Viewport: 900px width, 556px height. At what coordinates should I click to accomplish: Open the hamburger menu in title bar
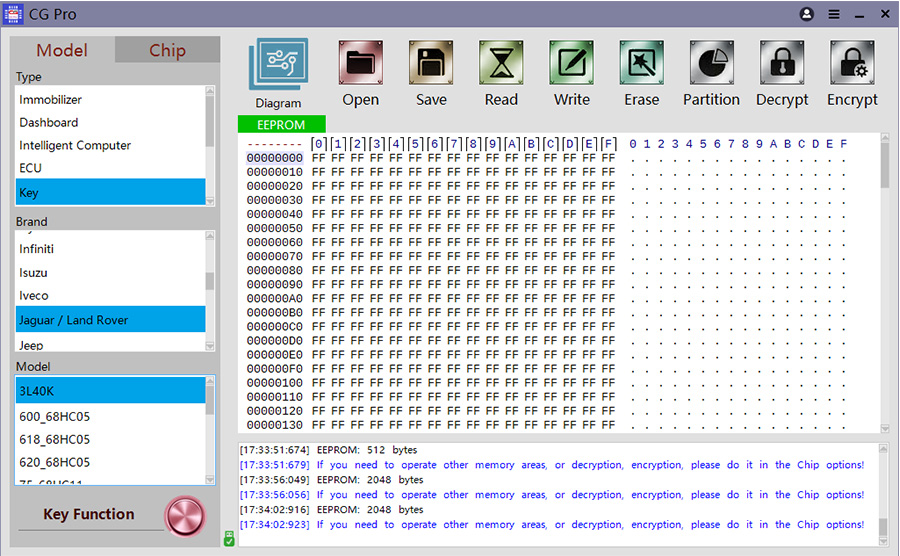[834, 15]
